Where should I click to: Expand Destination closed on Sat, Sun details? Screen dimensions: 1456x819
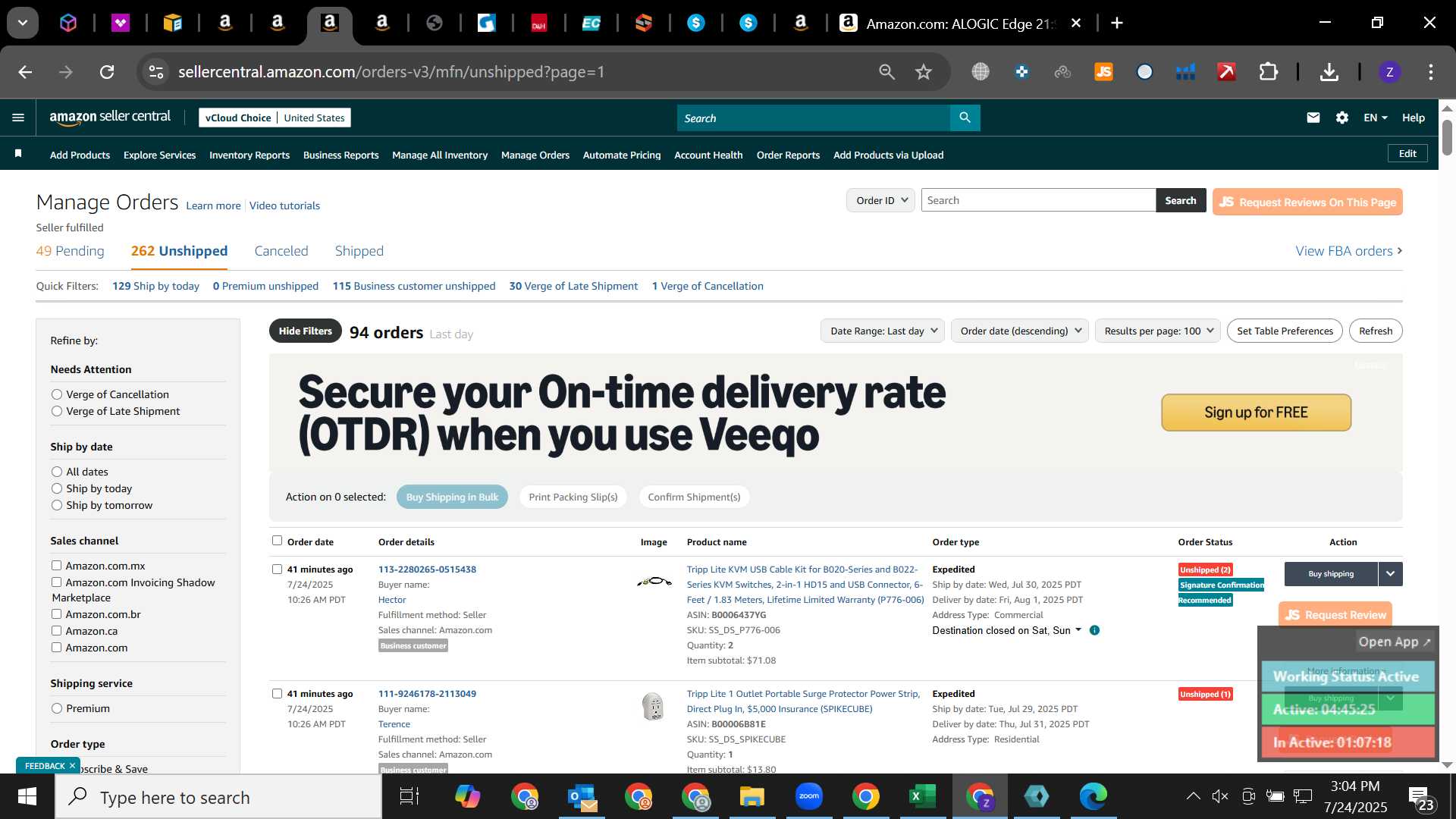[x=1078, y=630]
